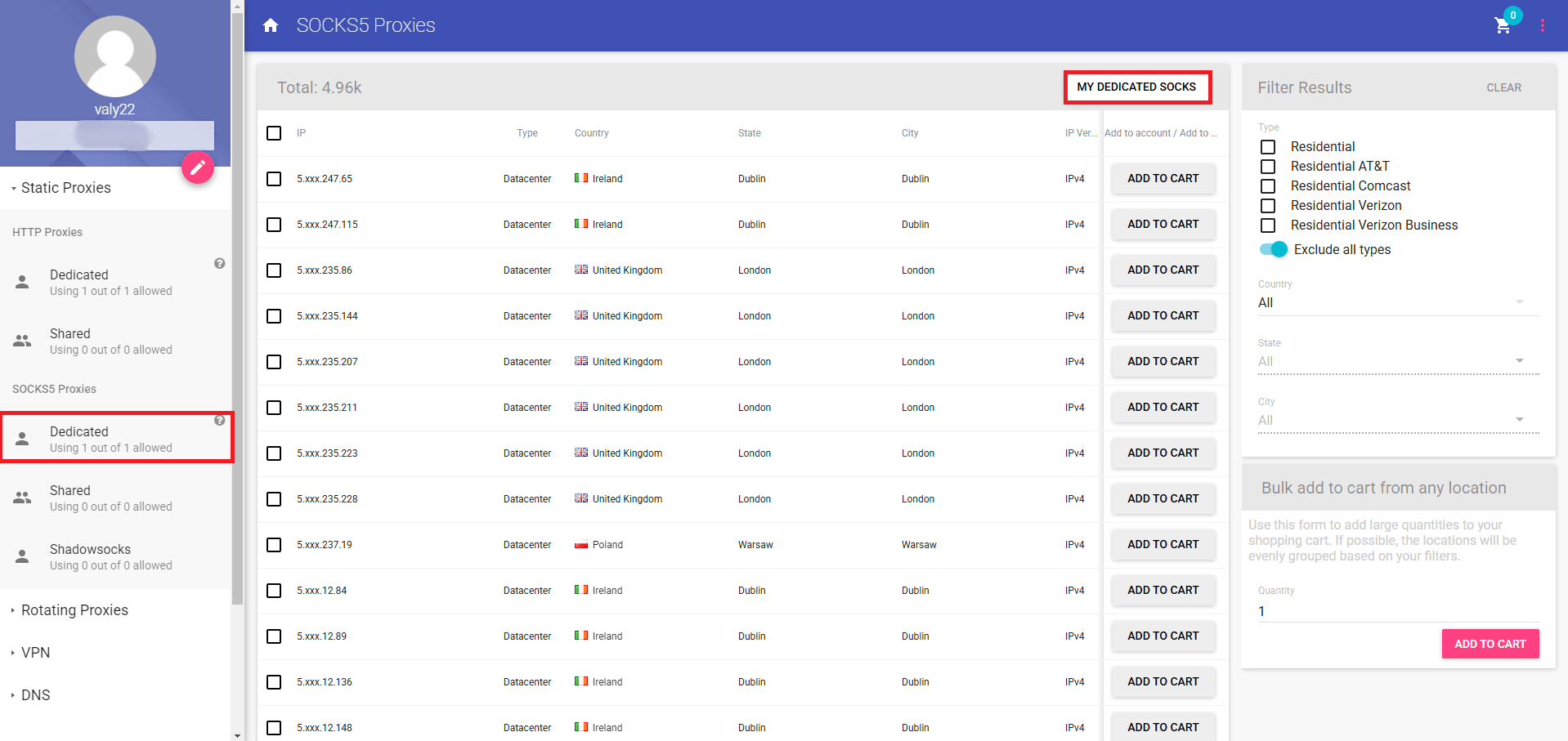
Task: Tick the Residential Comcast checkbox
Action: click(x=1268, y=186)
